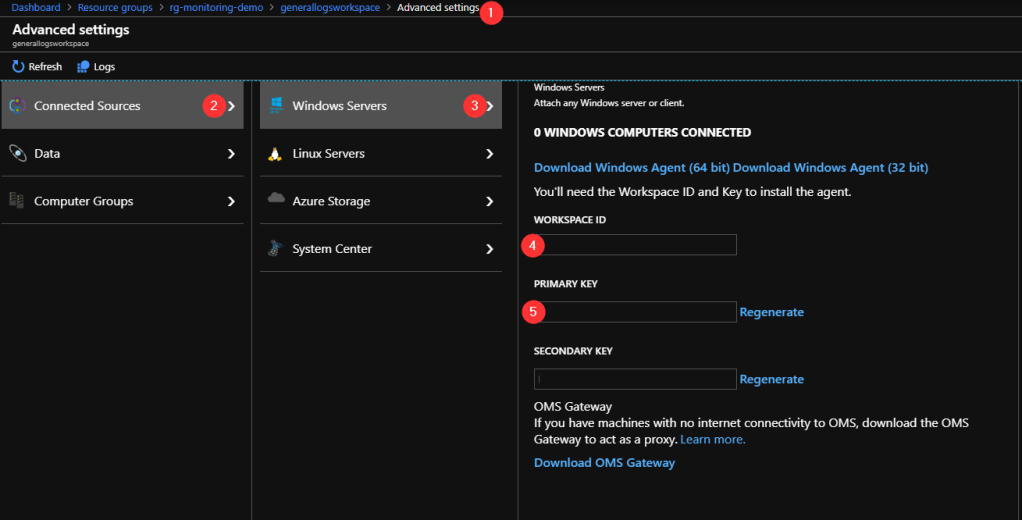
Task: Click the Azure Storage cloud icon
Action: coord(276,200)
